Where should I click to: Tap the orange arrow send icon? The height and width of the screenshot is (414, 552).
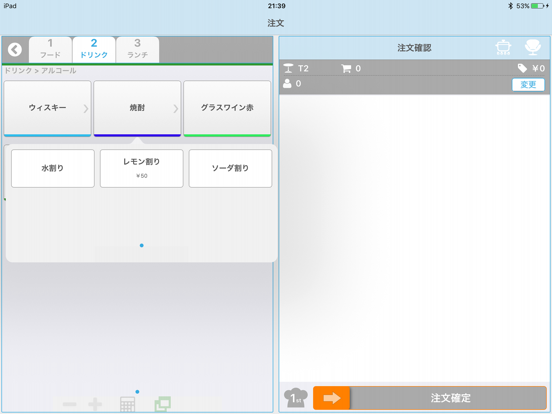[x=332, y=398]
